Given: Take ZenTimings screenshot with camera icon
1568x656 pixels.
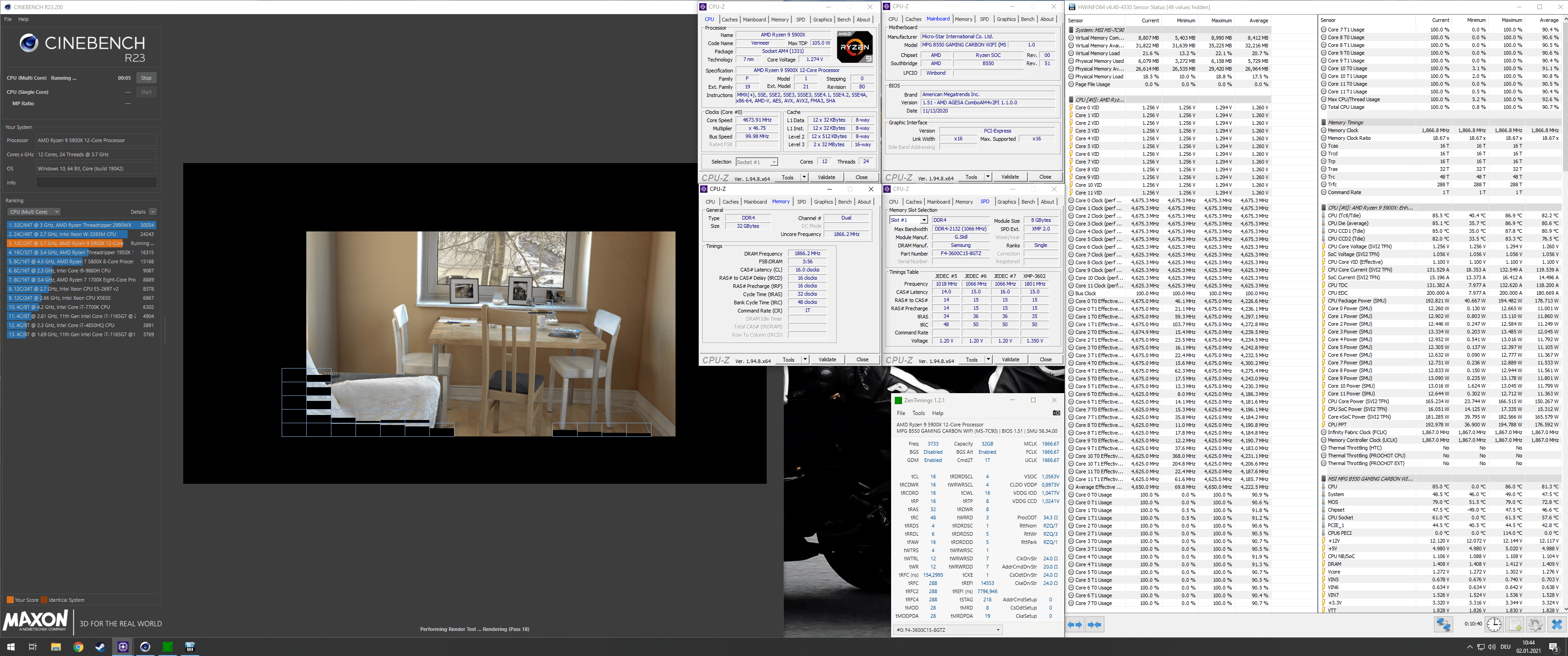Looking at the screenshot, I should 1056,413.
